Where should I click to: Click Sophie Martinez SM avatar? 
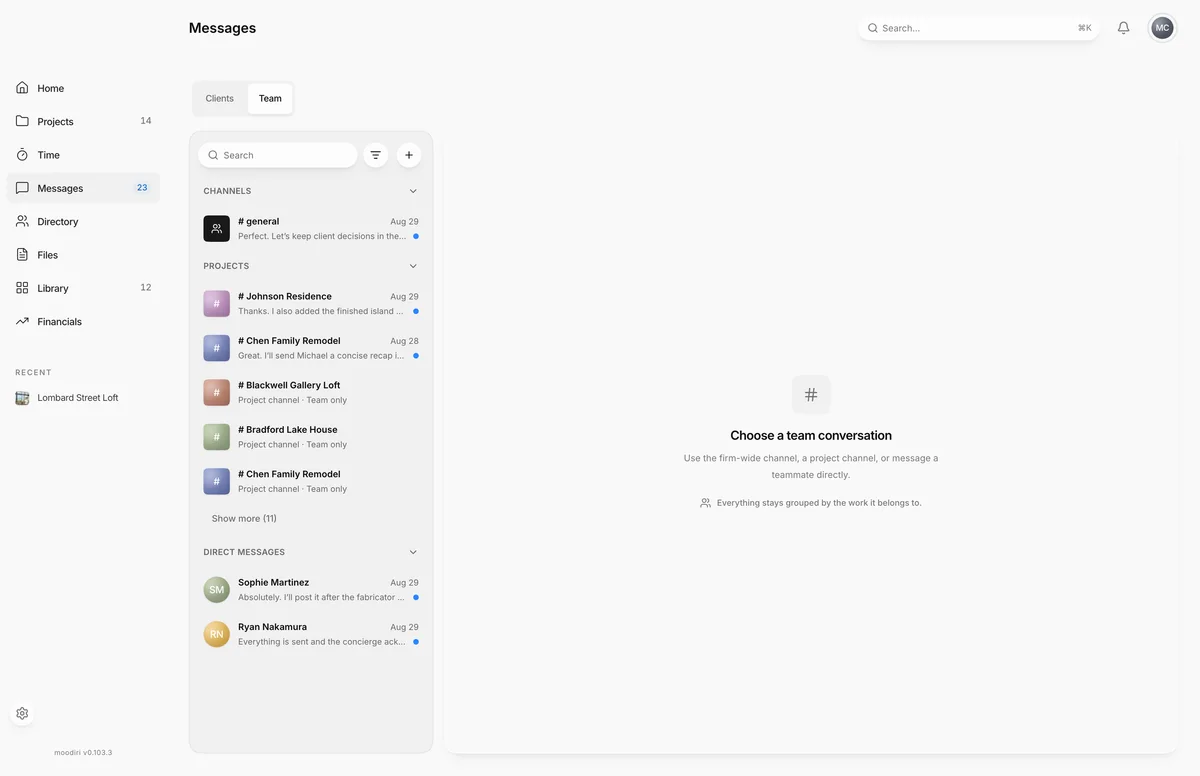coord(217,590)
